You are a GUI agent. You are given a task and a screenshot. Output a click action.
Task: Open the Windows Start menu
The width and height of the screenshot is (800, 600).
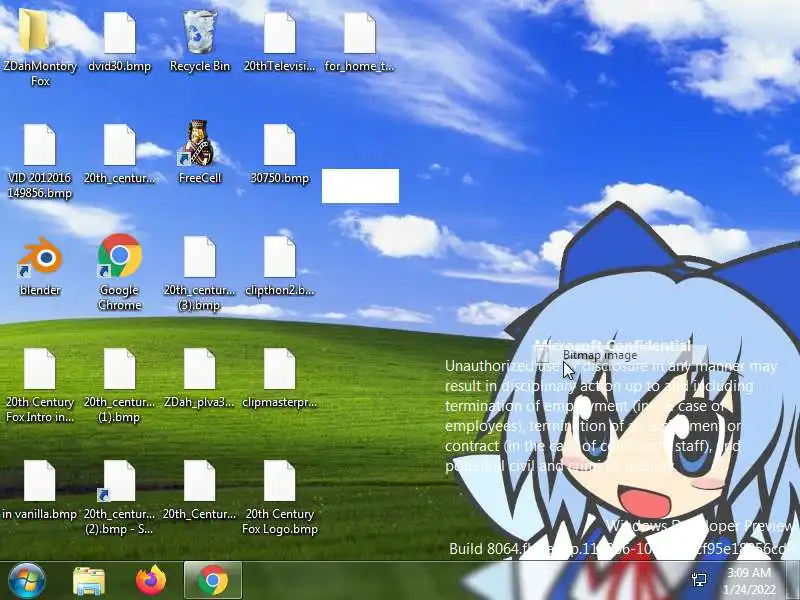click(26, 580)
